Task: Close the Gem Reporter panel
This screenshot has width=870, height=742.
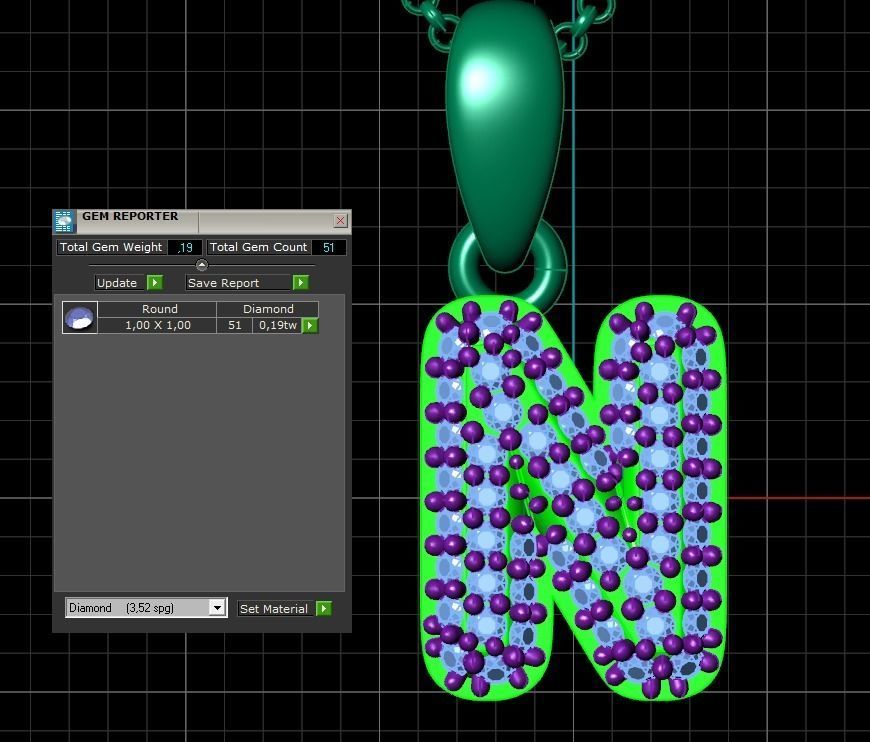Action: point(340,221)
